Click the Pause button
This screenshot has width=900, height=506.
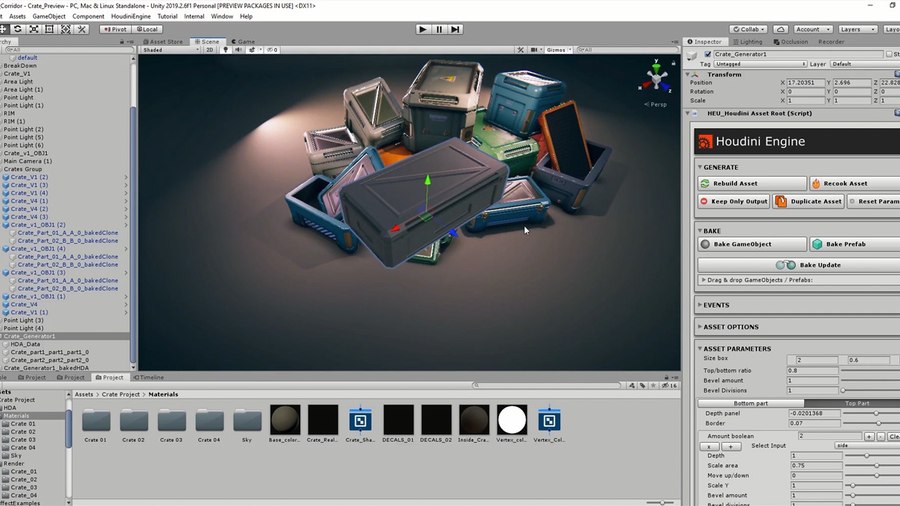coord(439,29)
